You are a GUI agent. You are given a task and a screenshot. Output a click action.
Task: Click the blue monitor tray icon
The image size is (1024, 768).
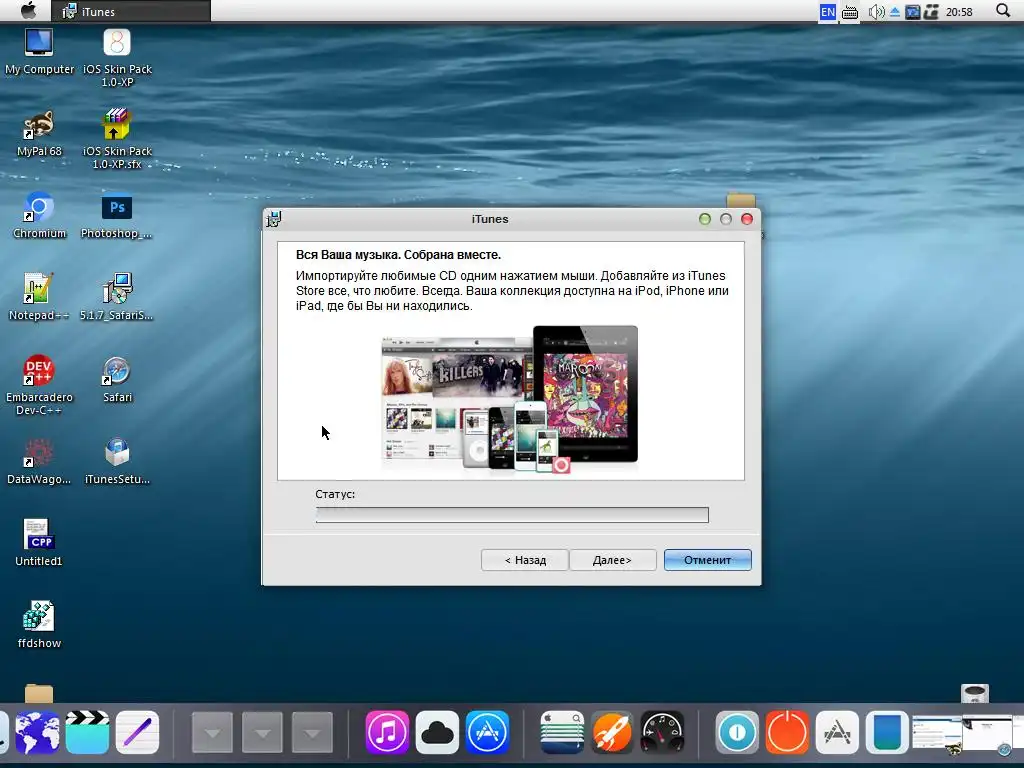coord(912,12)
